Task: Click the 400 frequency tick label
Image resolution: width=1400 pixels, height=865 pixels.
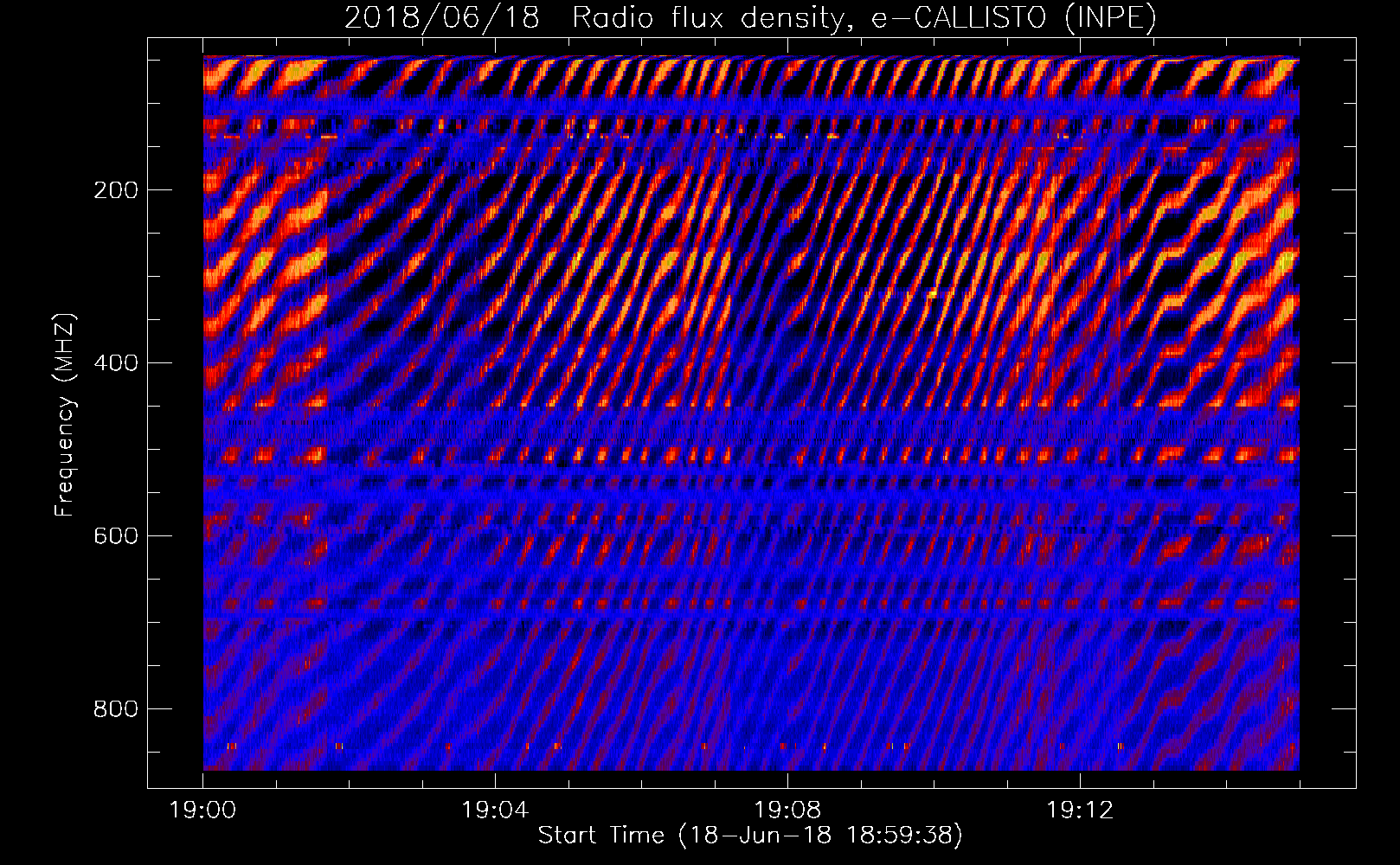Action: point(116,363)
